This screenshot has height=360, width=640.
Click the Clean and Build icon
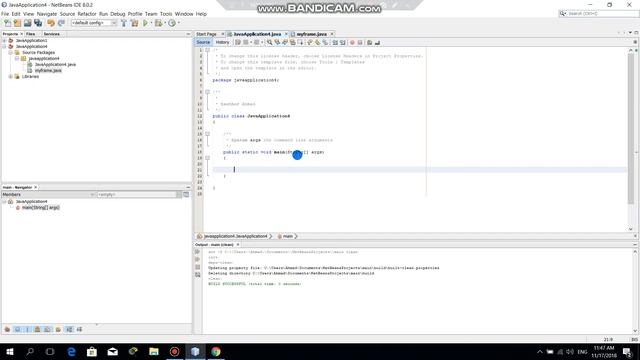[134, 23]
